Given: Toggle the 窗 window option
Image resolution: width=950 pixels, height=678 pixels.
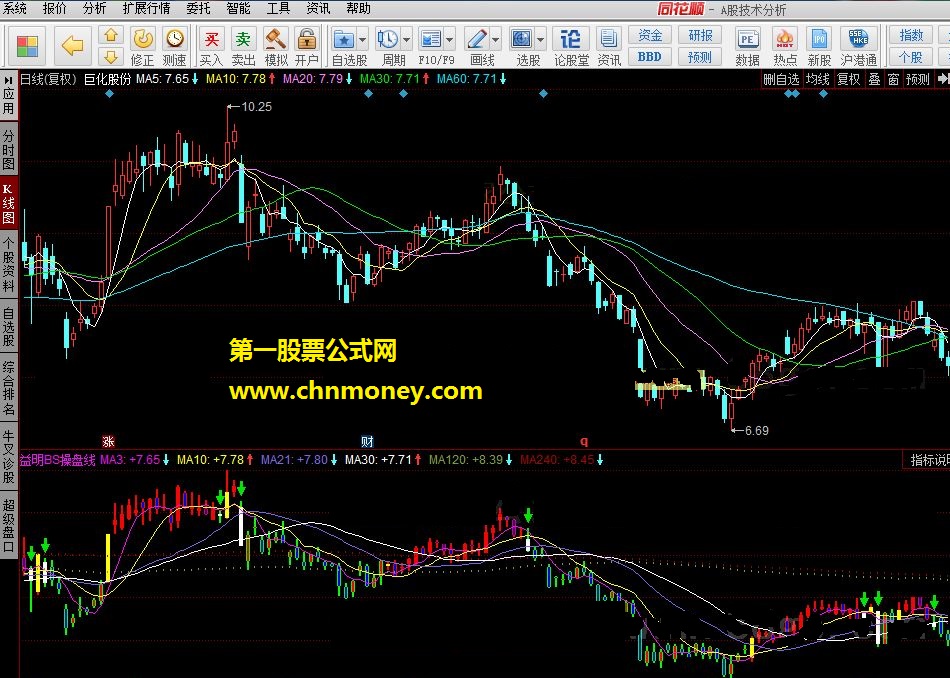Looking at the screenshot, I should coord(893,79).
